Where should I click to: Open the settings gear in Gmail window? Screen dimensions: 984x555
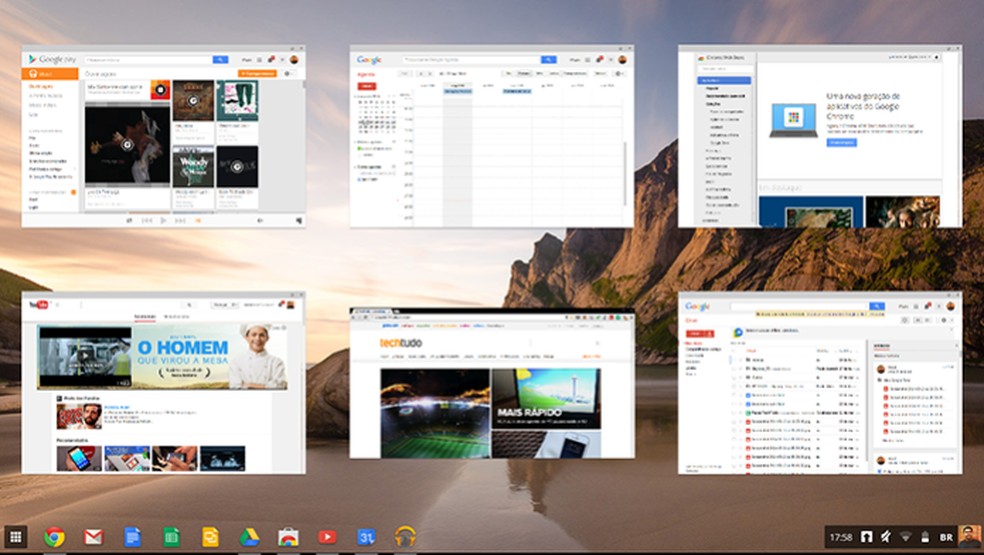coord(944,320)
